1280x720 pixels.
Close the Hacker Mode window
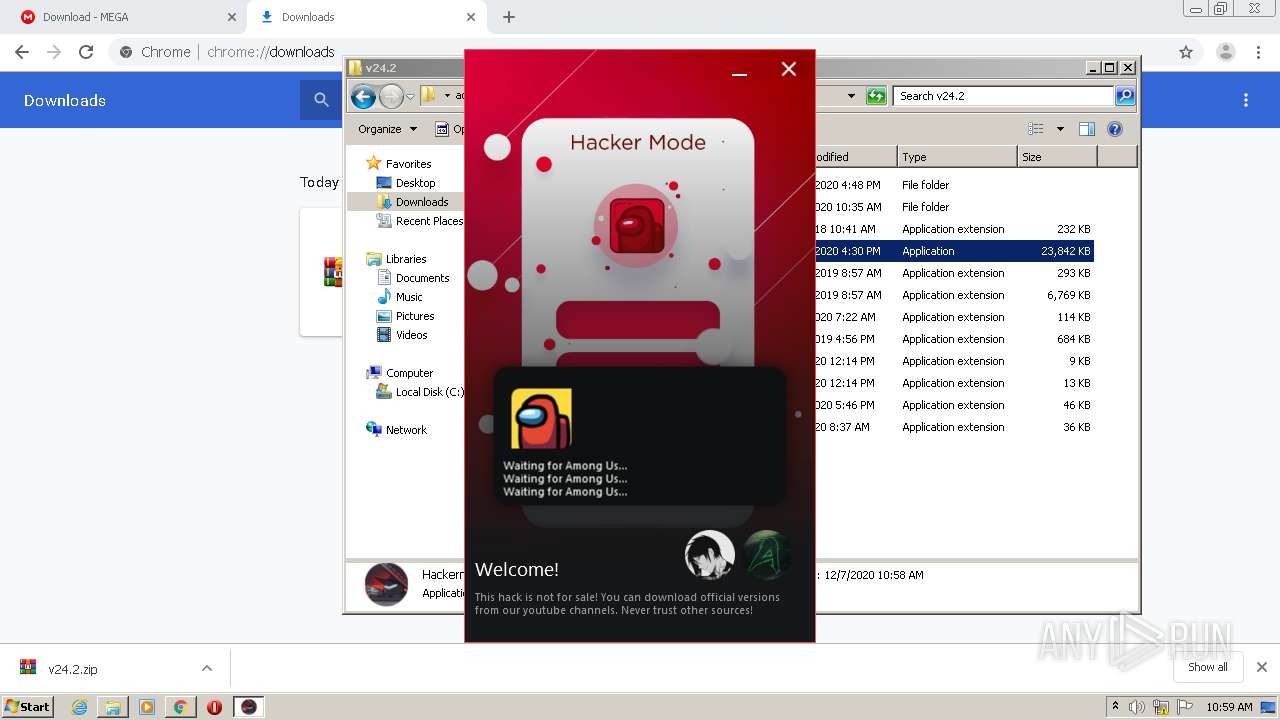coord(789,69)
